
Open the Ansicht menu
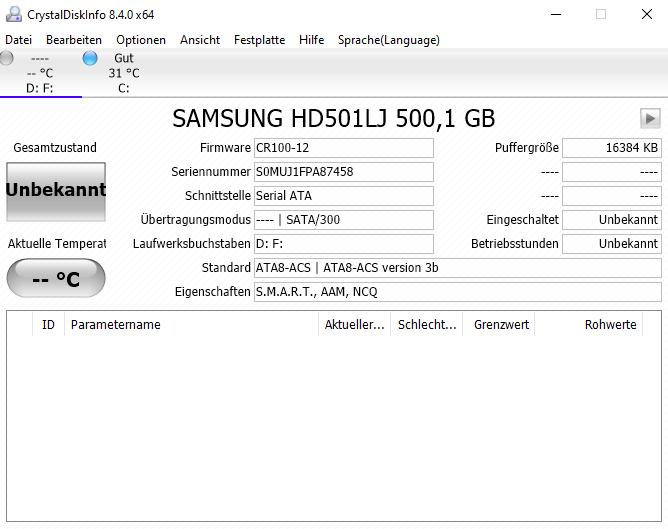[x=200, y=40]
